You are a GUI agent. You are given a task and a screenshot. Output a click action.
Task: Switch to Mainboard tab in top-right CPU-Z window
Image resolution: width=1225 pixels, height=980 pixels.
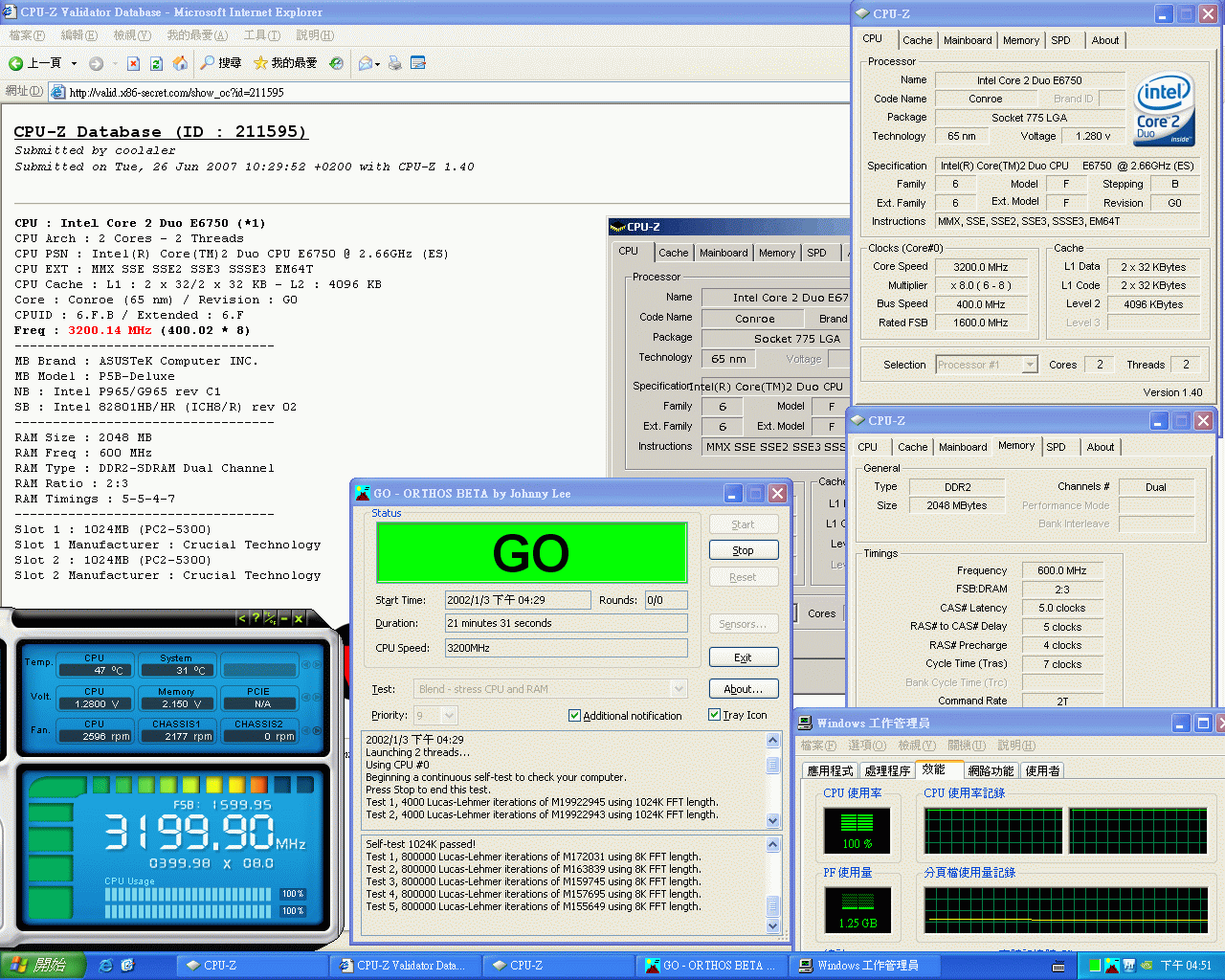point(968,40)
